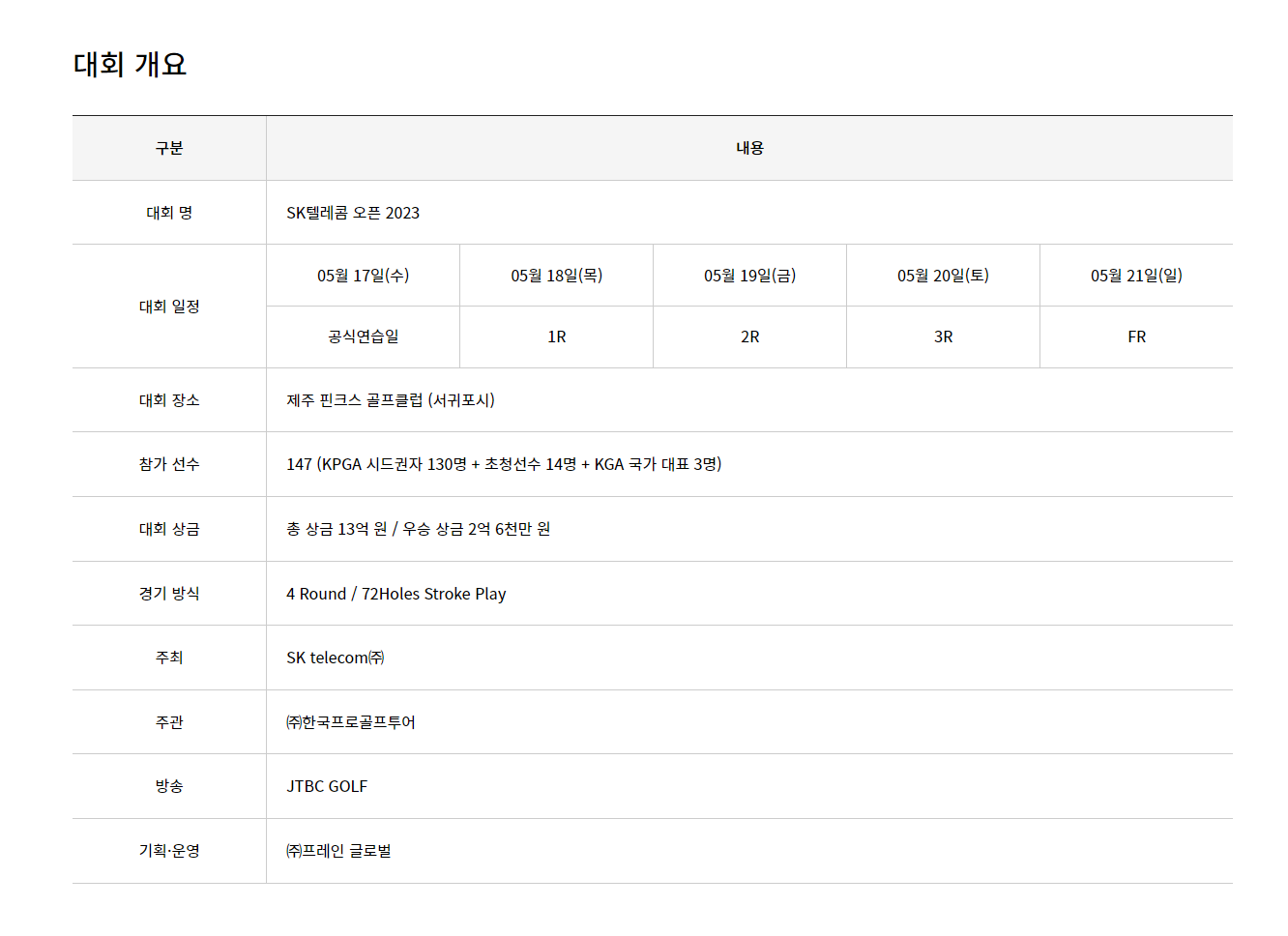Select the '구분' column header
The image size is (1288, 936).
(169, 148)
